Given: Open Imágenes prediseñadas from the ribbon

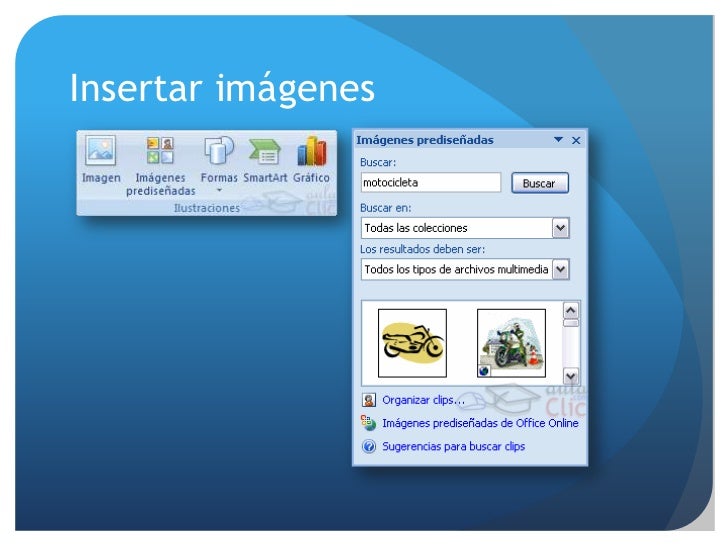Looking at the screenshot, I should [160, 165].
